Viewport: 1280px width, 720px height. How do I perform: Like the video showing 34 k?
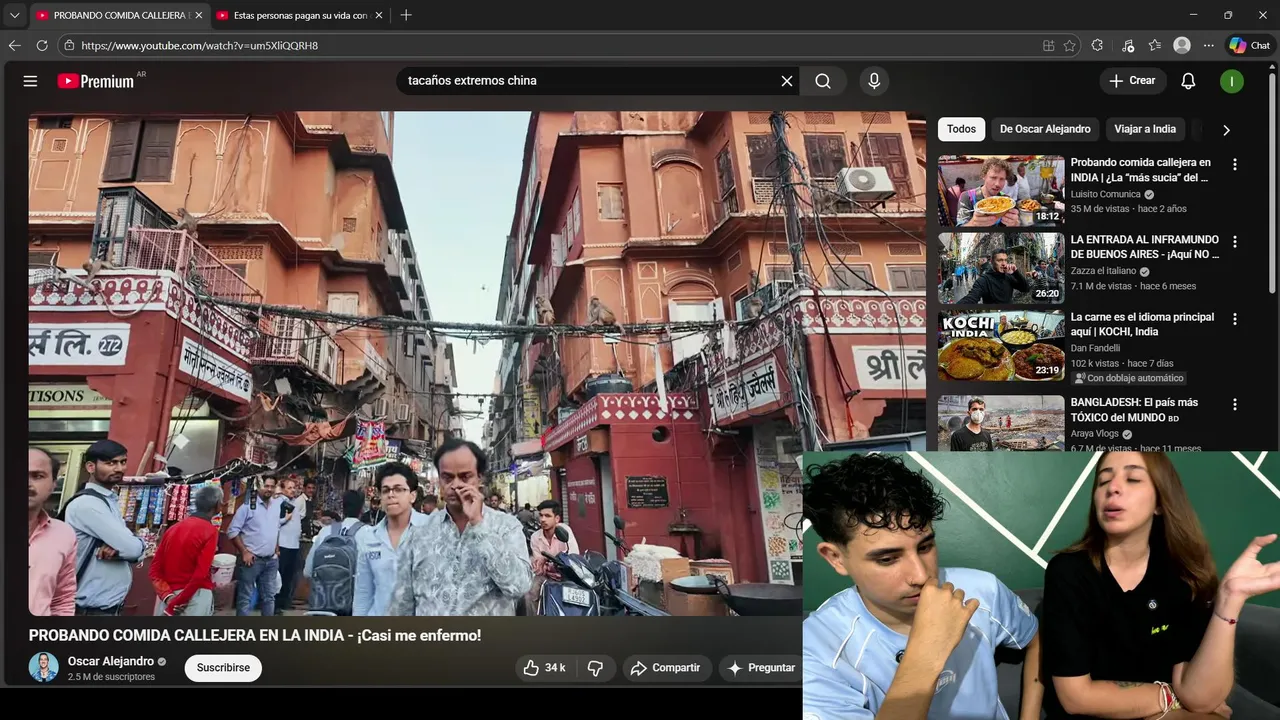[544, 668]
